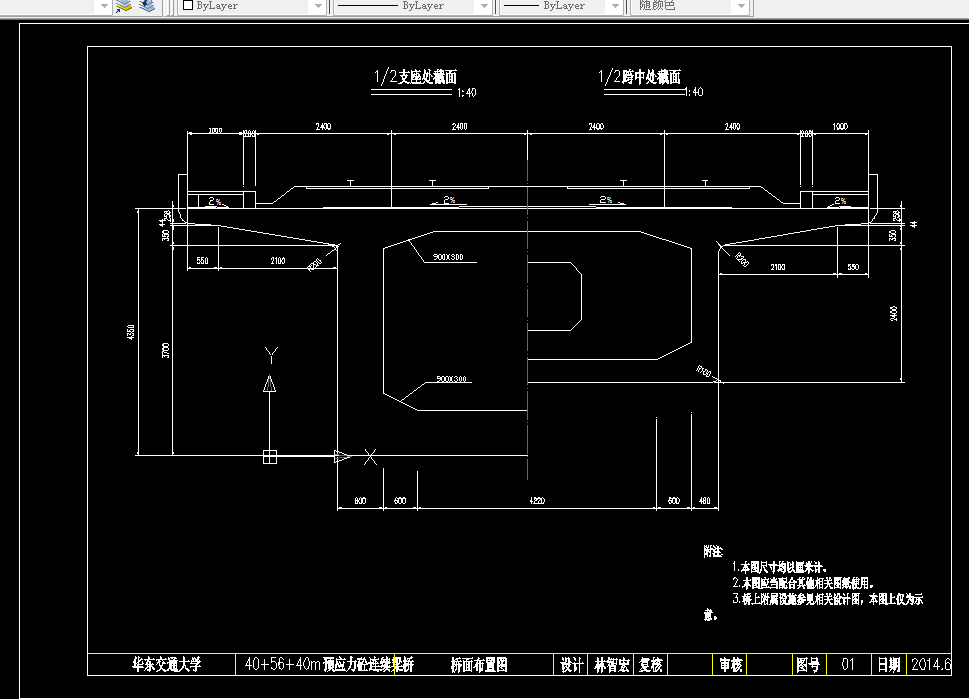Select the 800 bottom dimension text
Image resolution: width=969 pixels, height=699 pixels.
360,501
